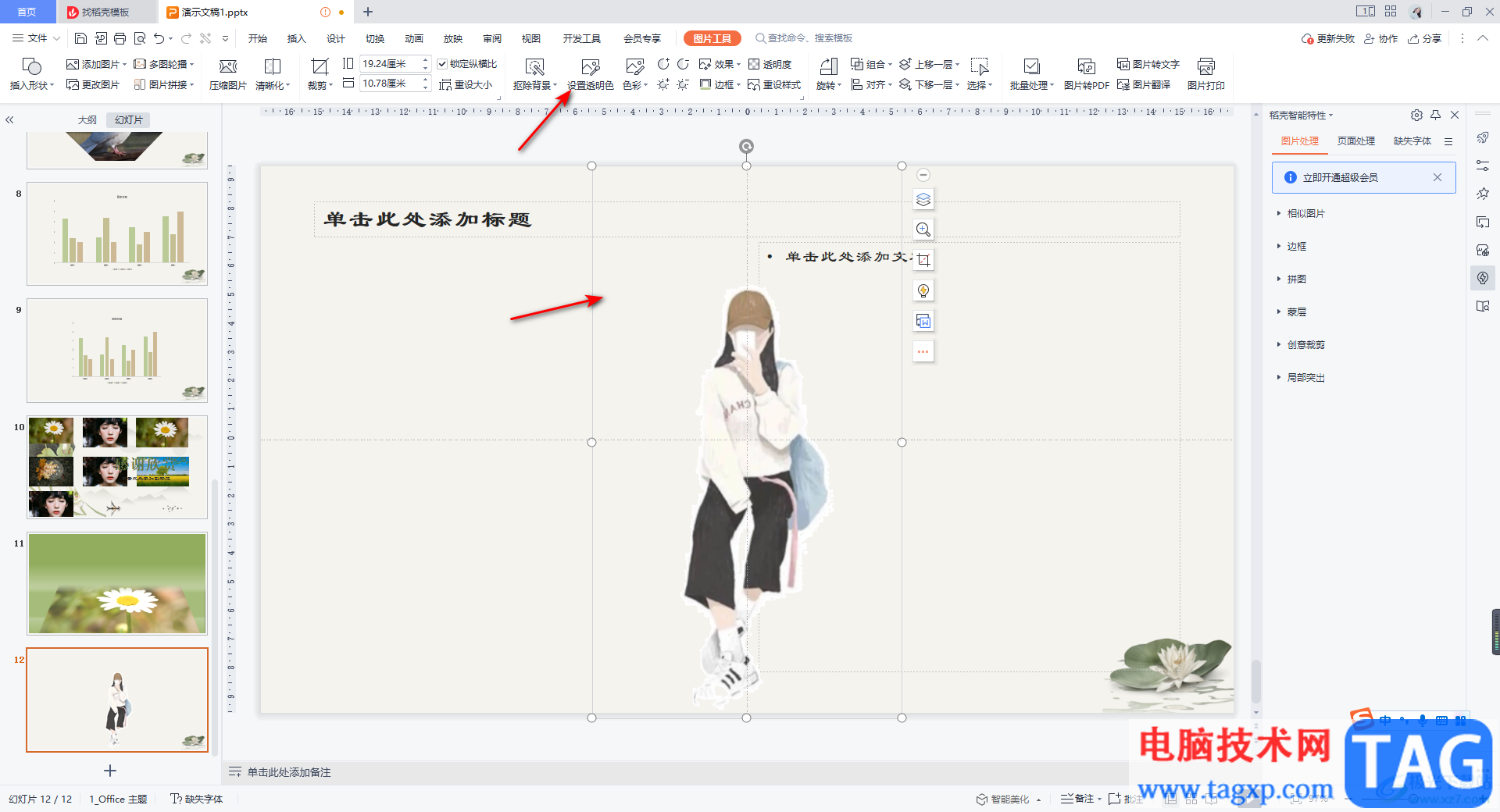Select slide 11 daisy thumbnail

[x=117, y=583]
